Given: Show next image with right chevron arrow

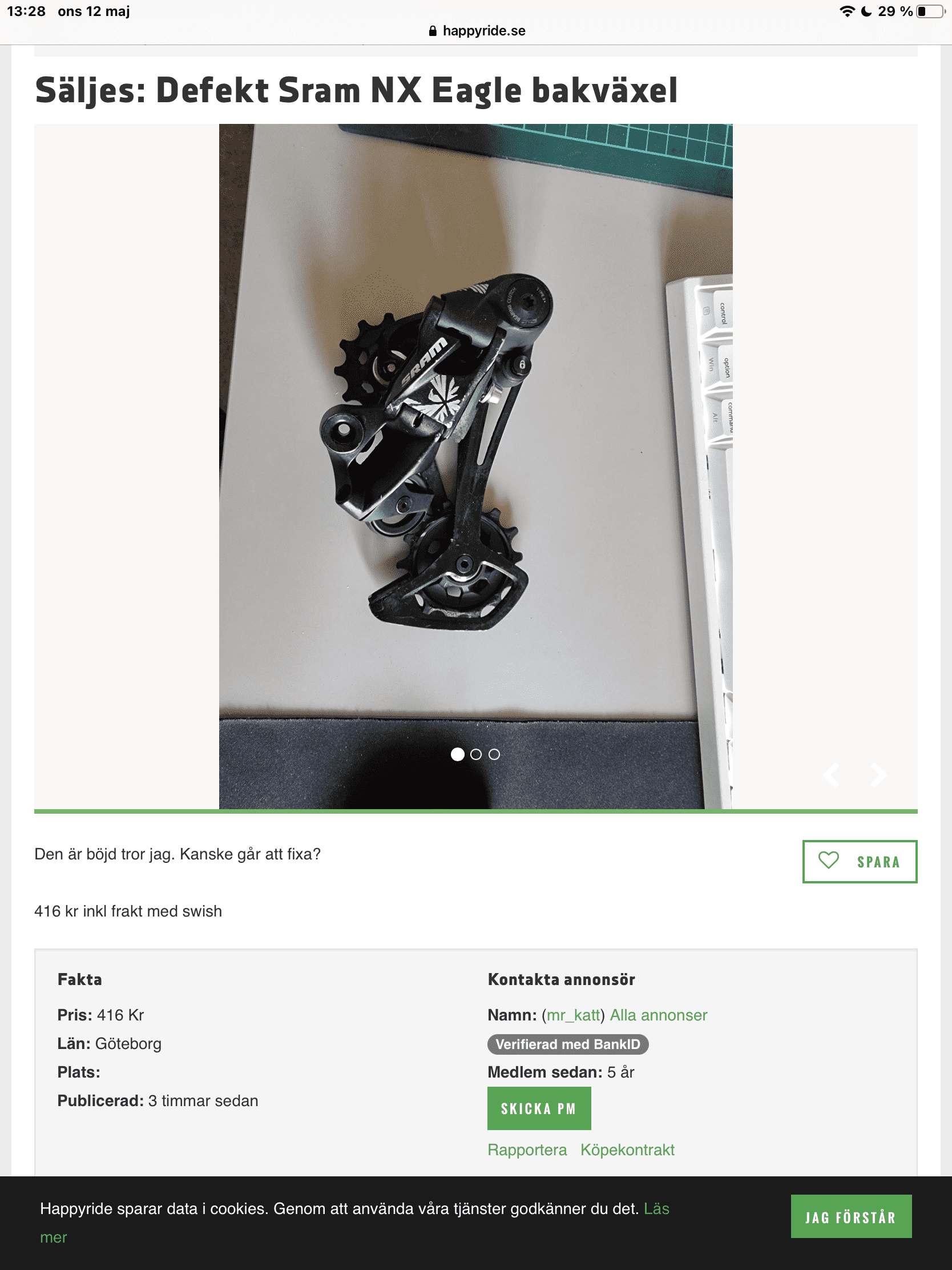Looking at the screenshot, I should click(878, 775).
